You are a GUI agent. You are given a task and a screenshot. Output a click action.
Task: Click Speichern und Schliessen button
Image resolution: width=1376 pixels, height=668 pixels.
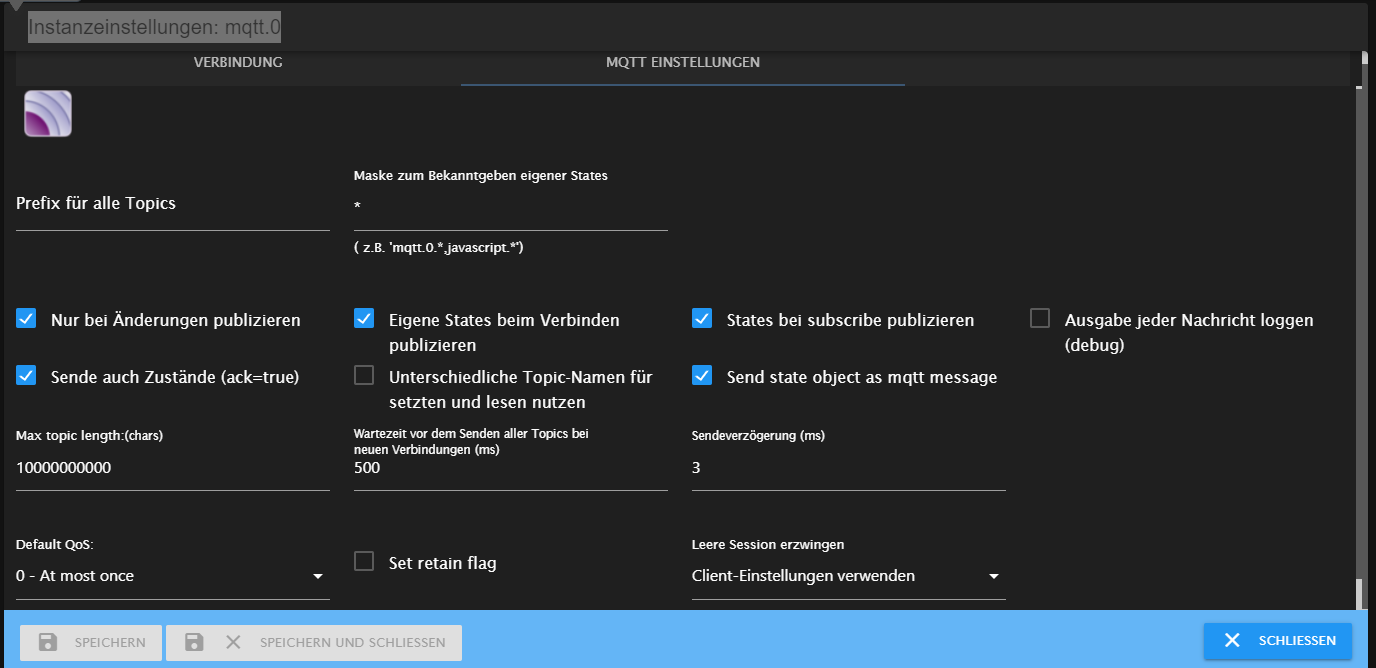tap(314, 642)
